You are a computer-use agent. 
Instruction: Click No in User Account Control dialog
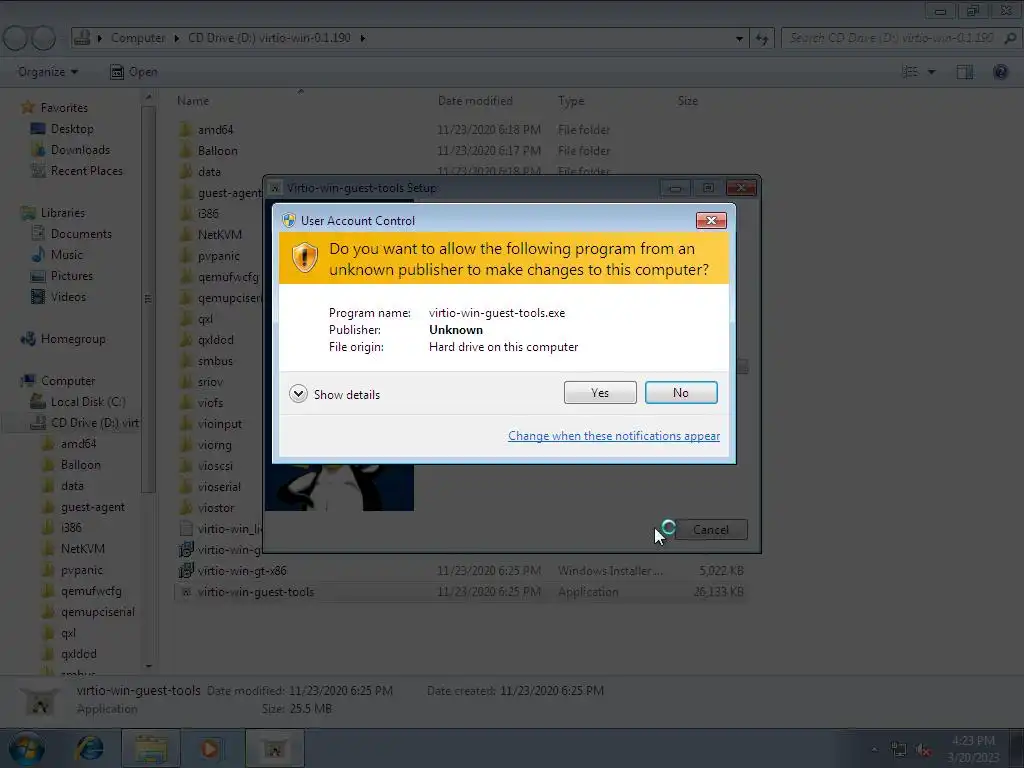click(680, 392)
